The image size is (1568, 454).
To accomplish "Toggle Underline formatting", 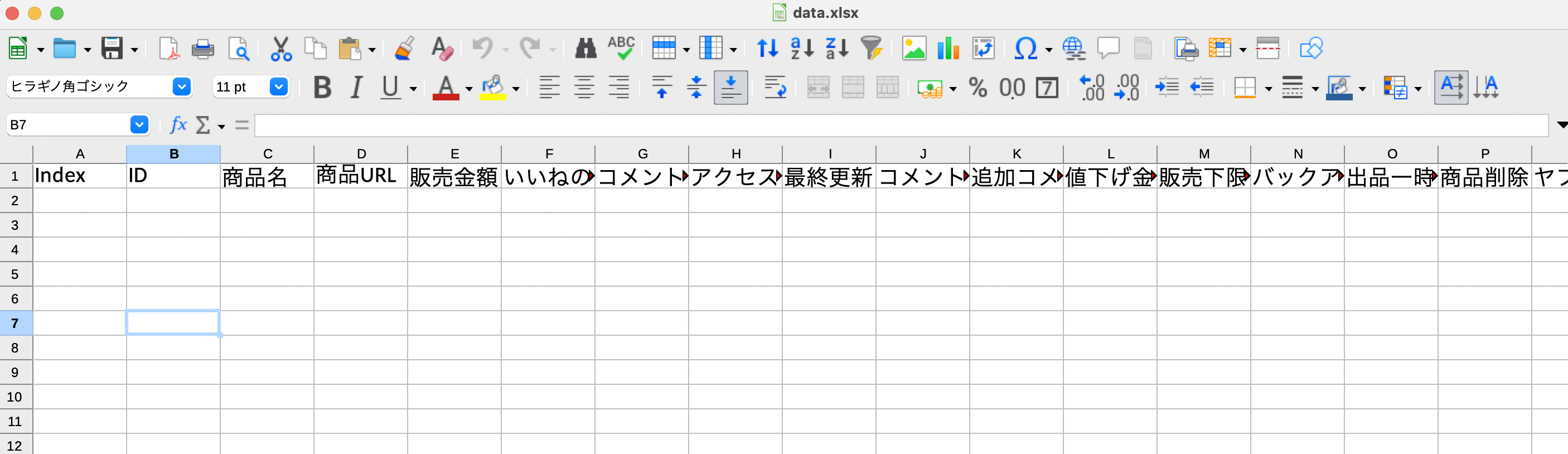I will pos(390,88).
